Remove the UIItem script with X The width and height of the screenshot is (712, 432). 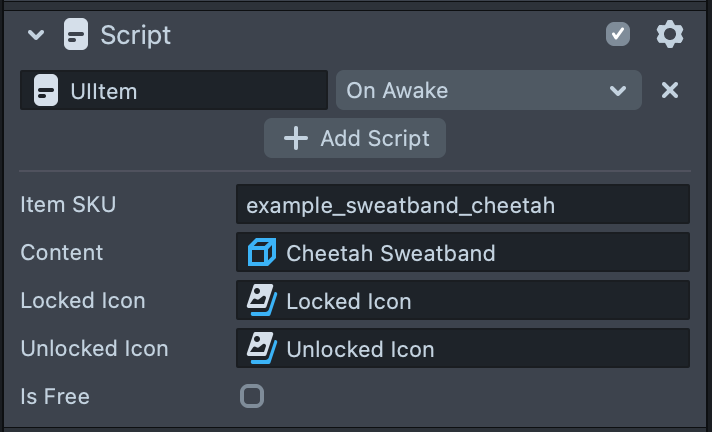coord(670,91)
